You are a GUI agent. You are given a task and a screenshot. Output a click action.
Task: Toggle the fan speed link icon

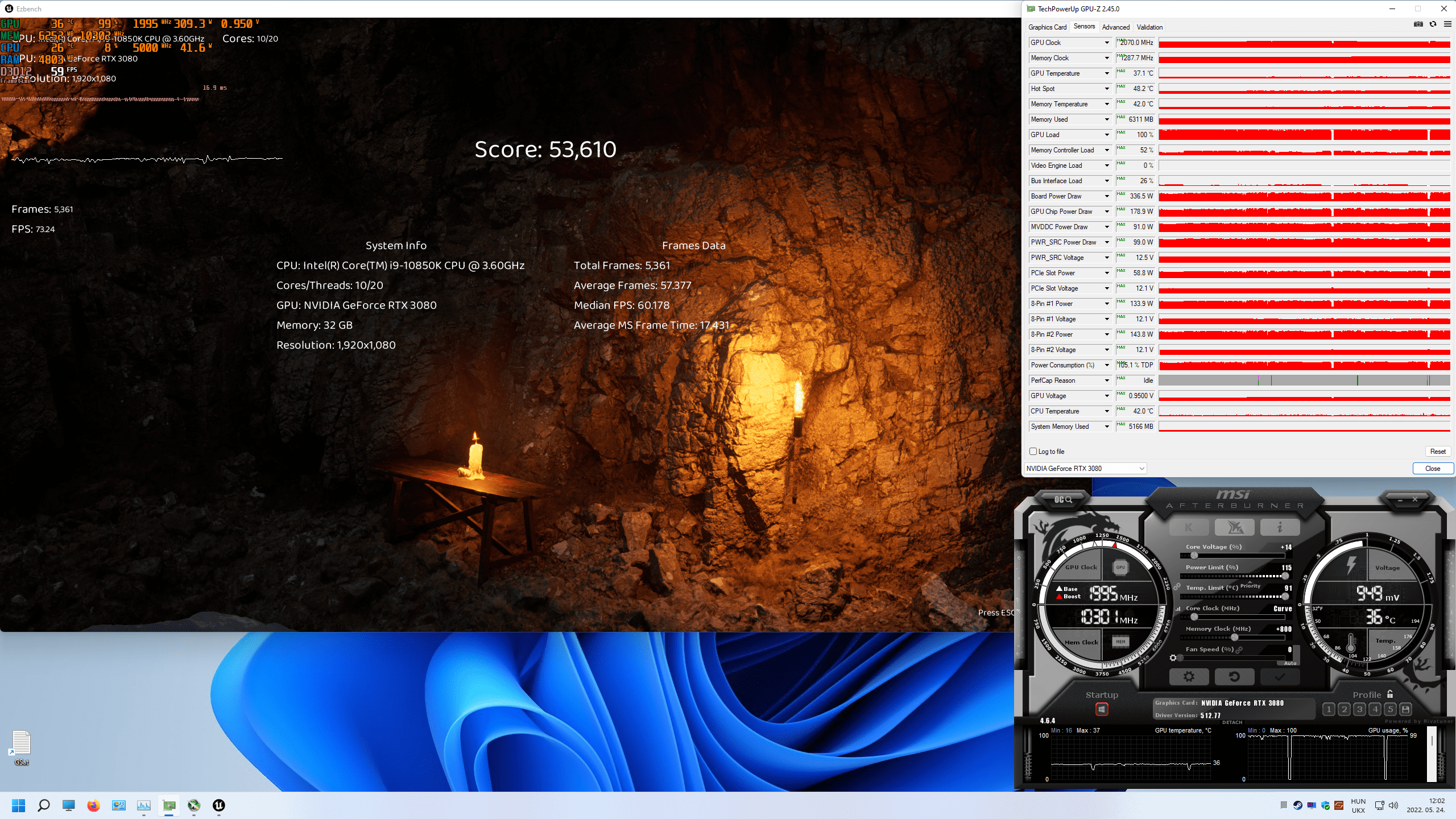coord(1239,650)
